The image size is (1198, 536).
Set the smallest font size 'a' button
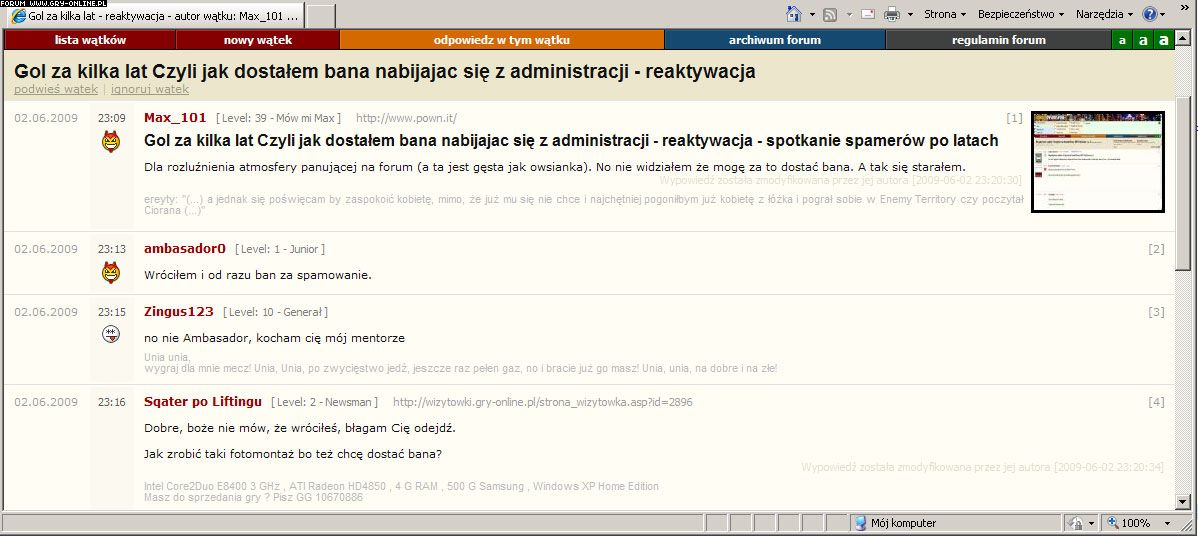[1122, 40]
